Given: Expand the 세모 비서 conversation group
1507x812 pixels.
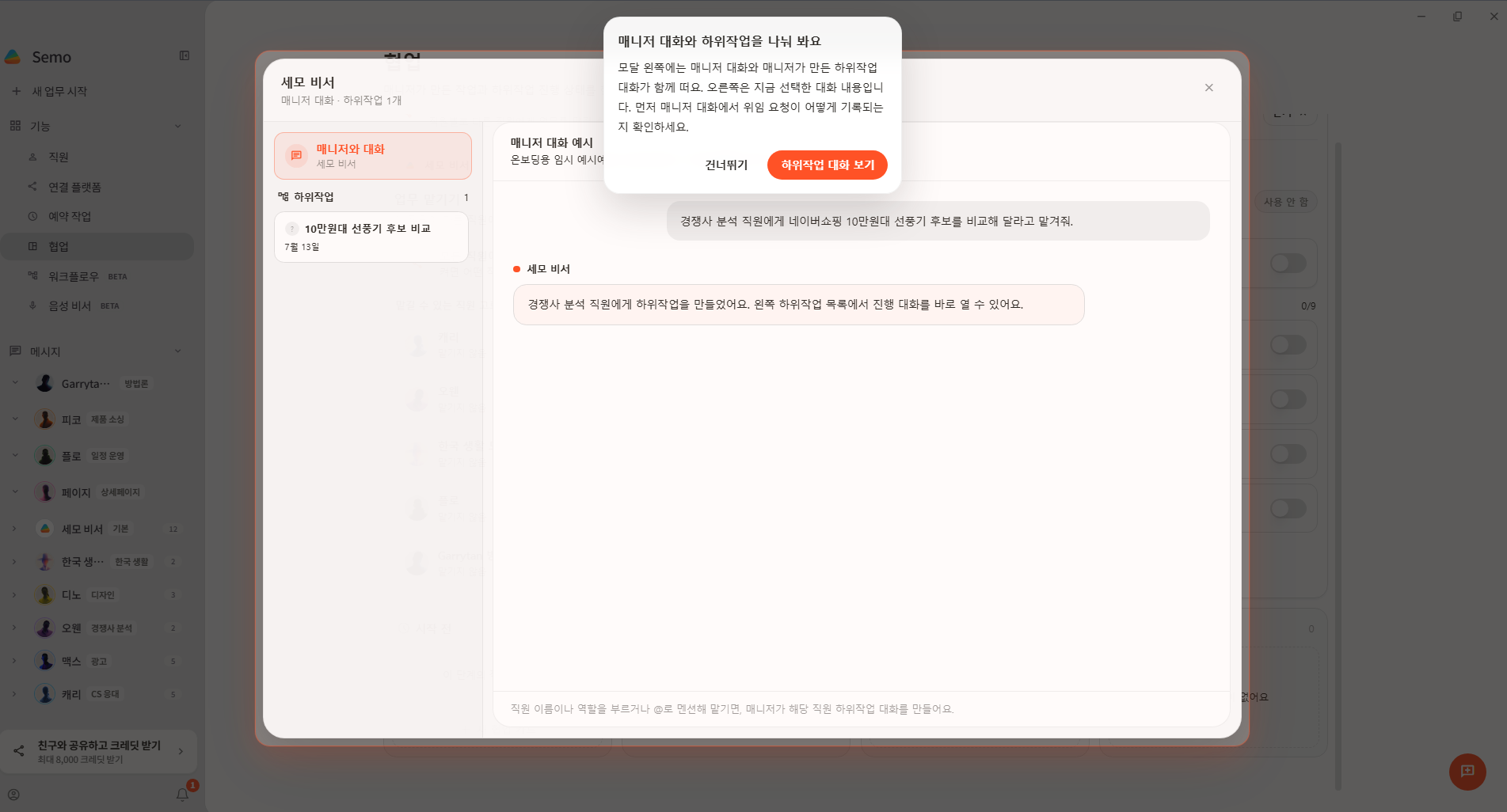Looking at the screenshot, I should coord(14,529).
